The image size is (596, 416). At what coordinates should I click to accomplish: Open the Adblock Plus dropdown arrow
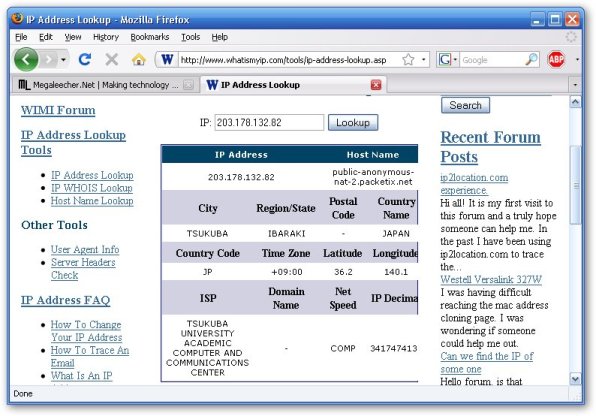click(577, 60)
